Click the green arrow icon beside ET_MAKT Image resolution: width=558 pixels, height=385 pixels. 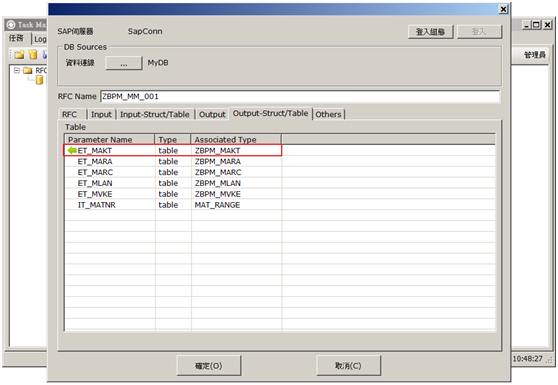click(x=72, y=151)
